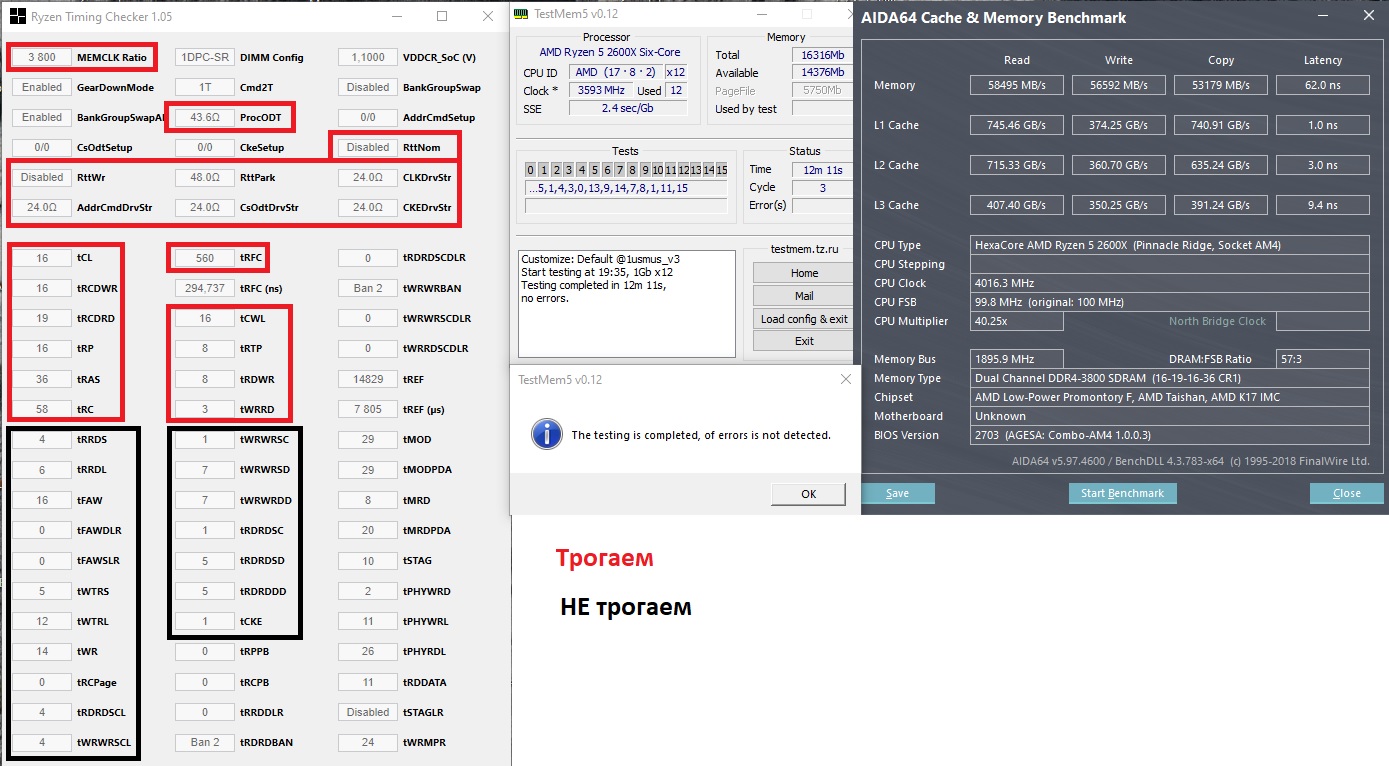Close the TestMem5 completion dialog with X
This screenshot has height=766, width=1389.
pos(846,380)
